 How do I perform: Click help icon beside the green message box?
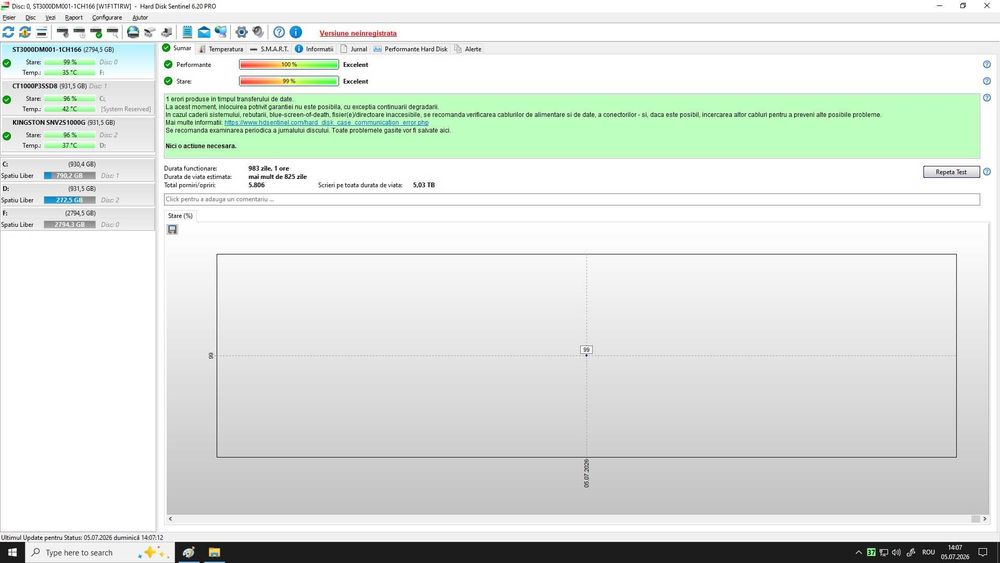pyautogui.click(x=987, y=98)
